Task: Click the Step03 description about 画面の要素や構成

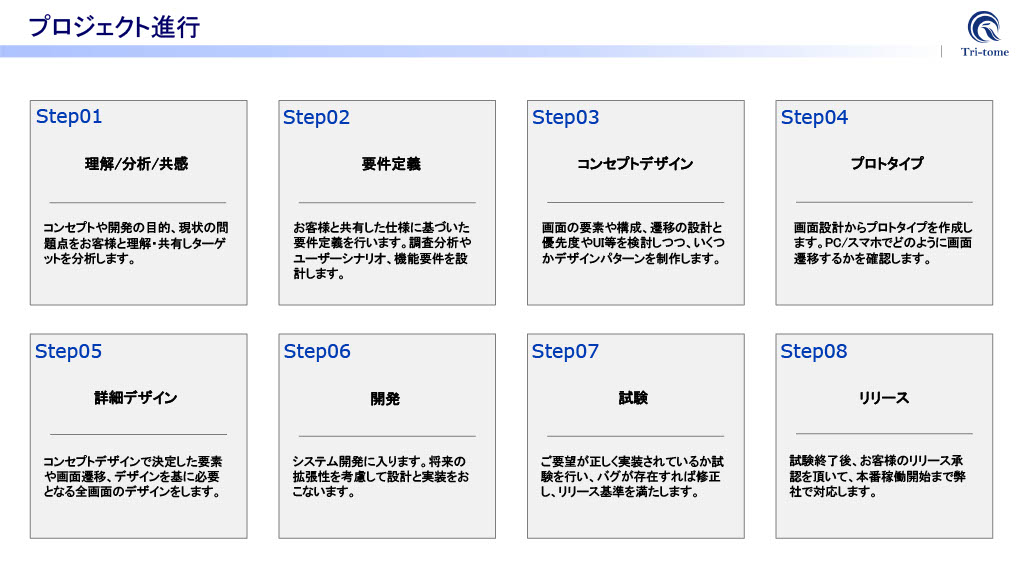Action: pos(634,243)
